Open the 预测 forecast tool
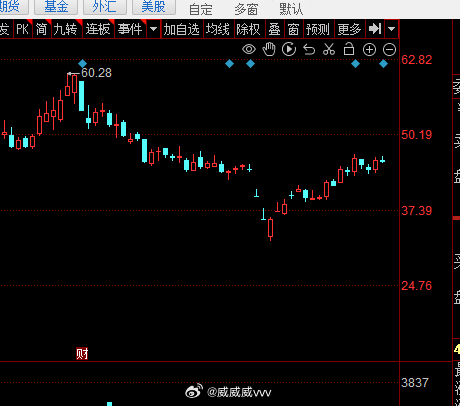 317,29
